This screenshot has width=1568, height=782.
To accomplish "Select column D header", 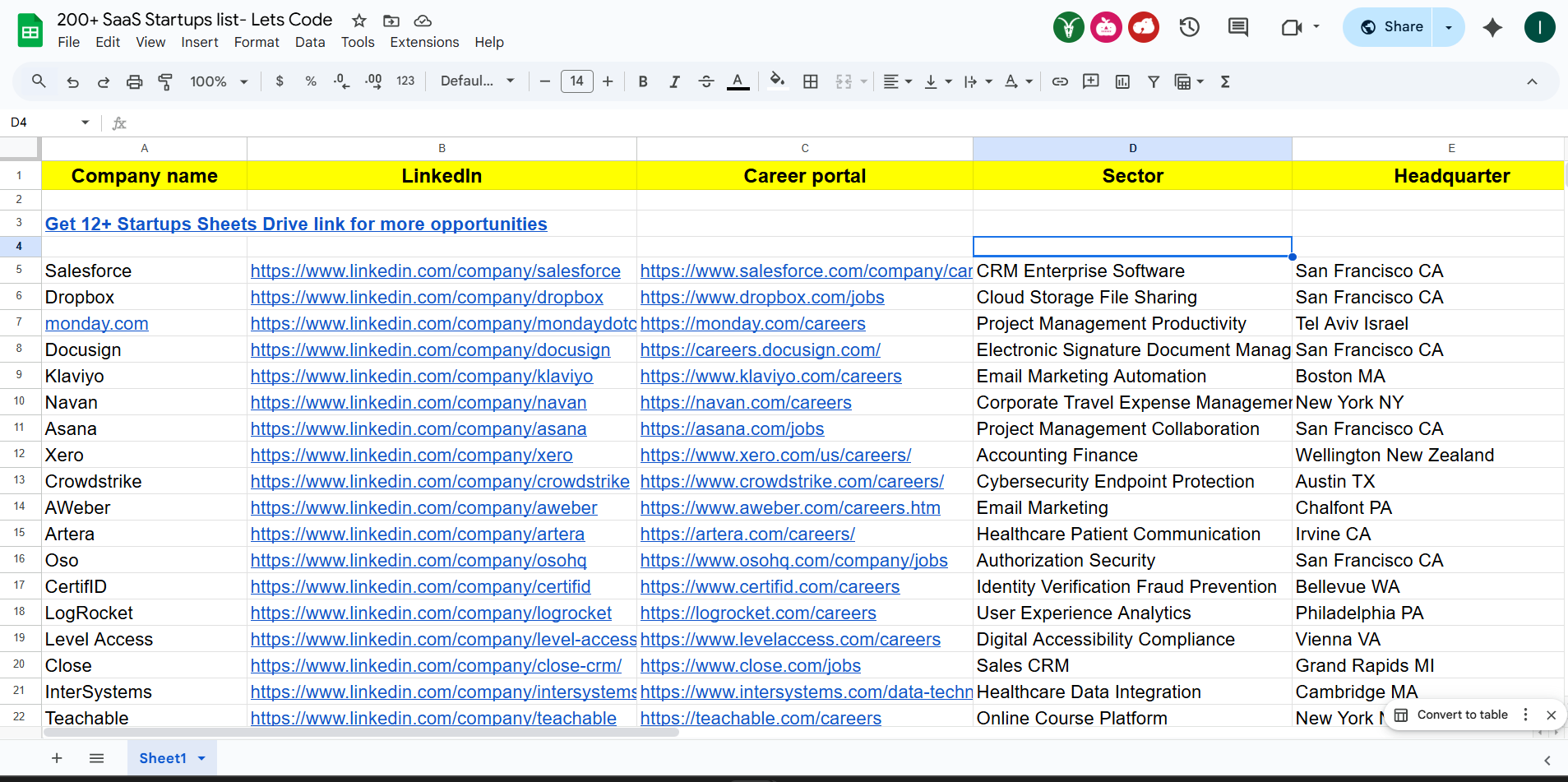I will 1132,148.
